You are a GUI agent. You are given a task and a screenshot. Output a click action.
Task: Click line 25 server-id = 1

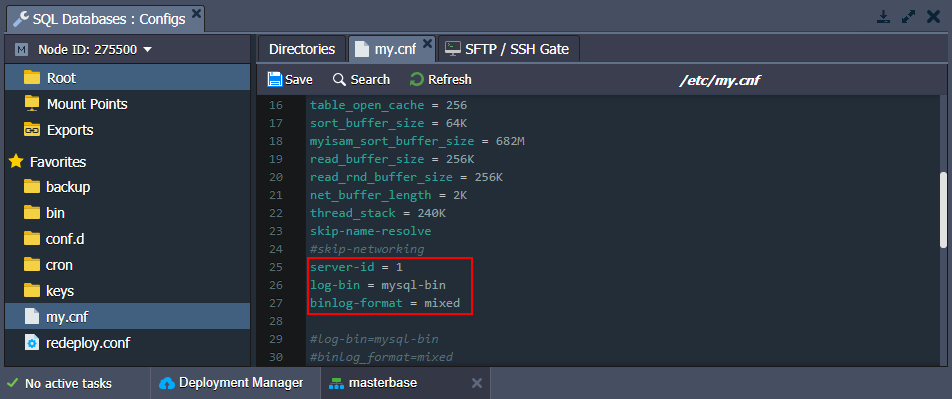point(356,267)
